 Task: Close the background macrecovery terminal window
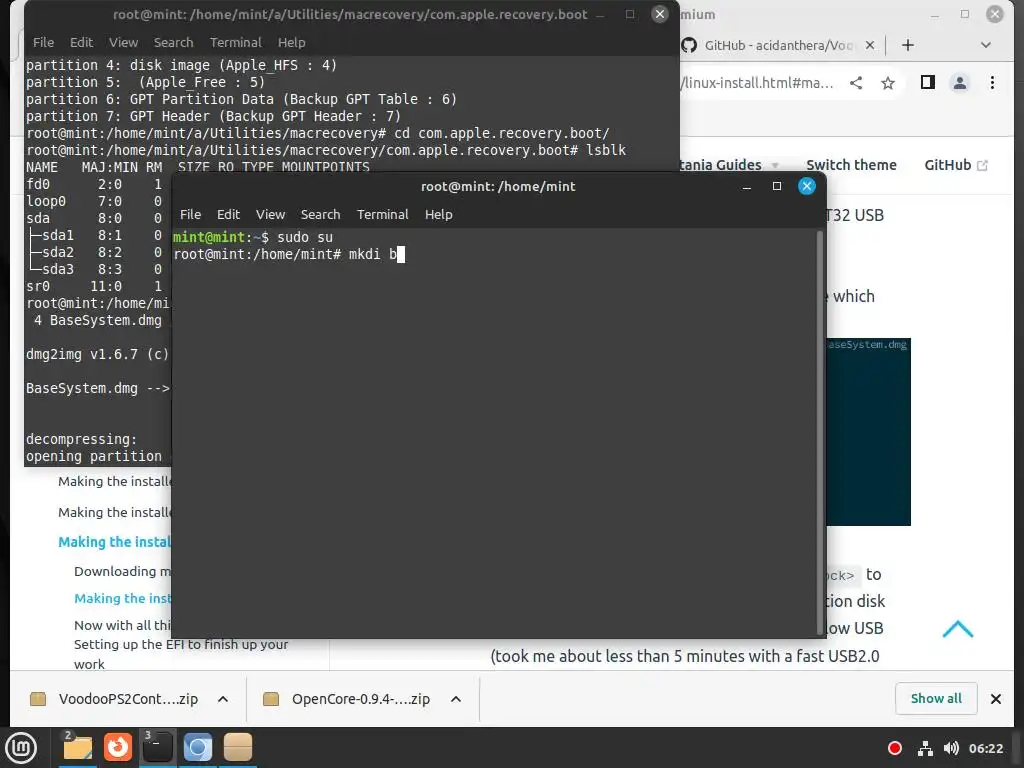(660, 14)
